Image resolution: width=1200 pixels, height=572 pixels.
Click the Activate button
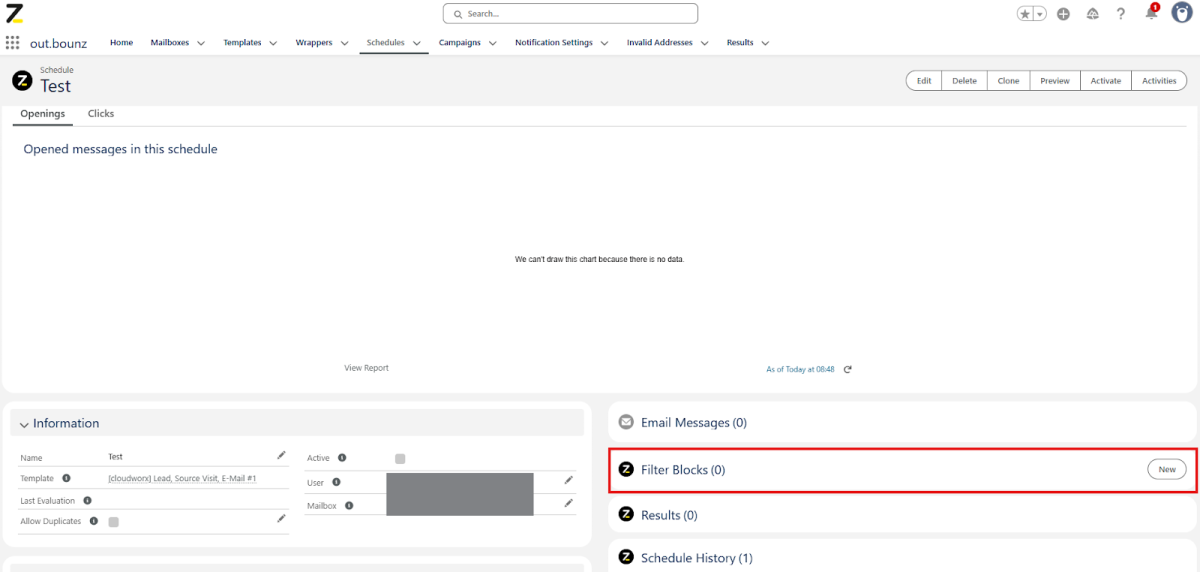click(1106, 81)
